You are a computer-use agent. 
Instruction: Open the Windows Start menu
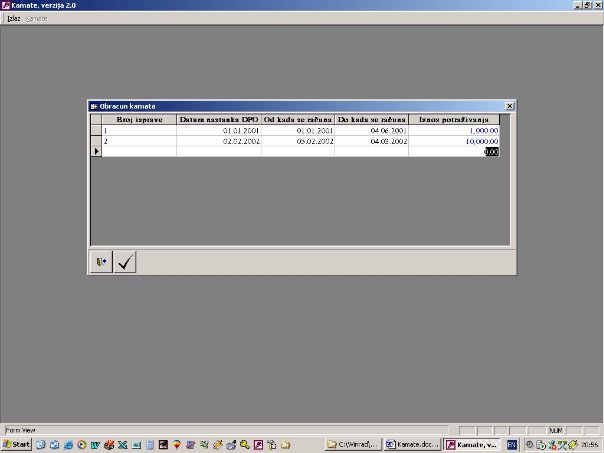[17, 443]
